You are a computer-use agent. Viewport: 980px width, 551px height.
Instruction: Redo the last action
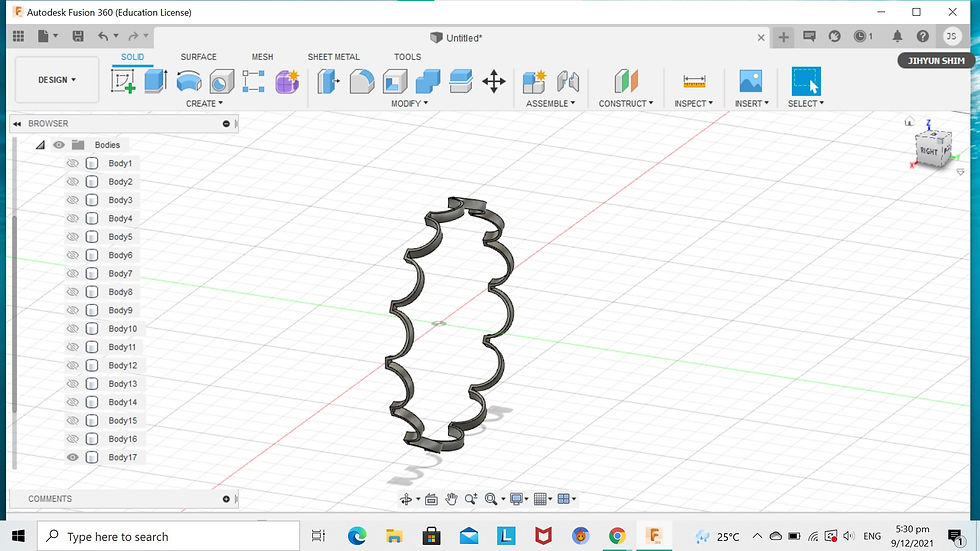click(x=133, y=36)
